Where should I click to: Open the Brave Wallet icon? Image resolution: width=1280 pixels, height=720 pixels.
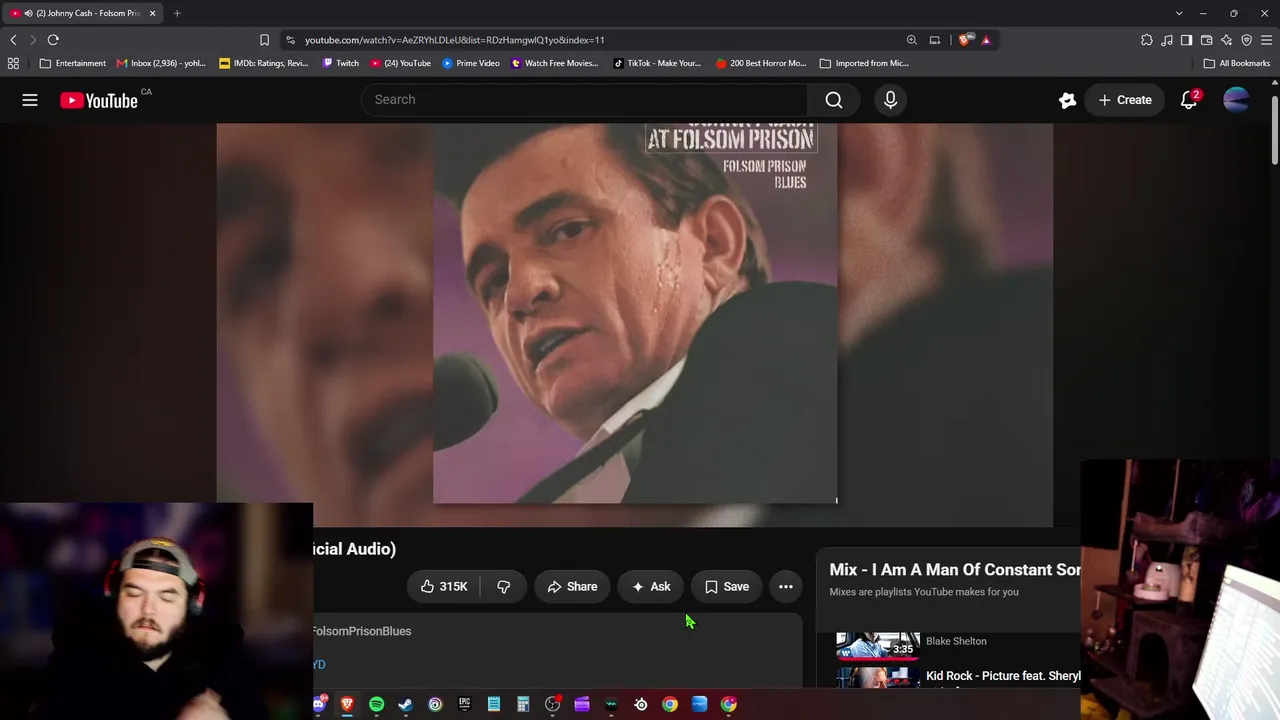click(x=1207, y=40)
